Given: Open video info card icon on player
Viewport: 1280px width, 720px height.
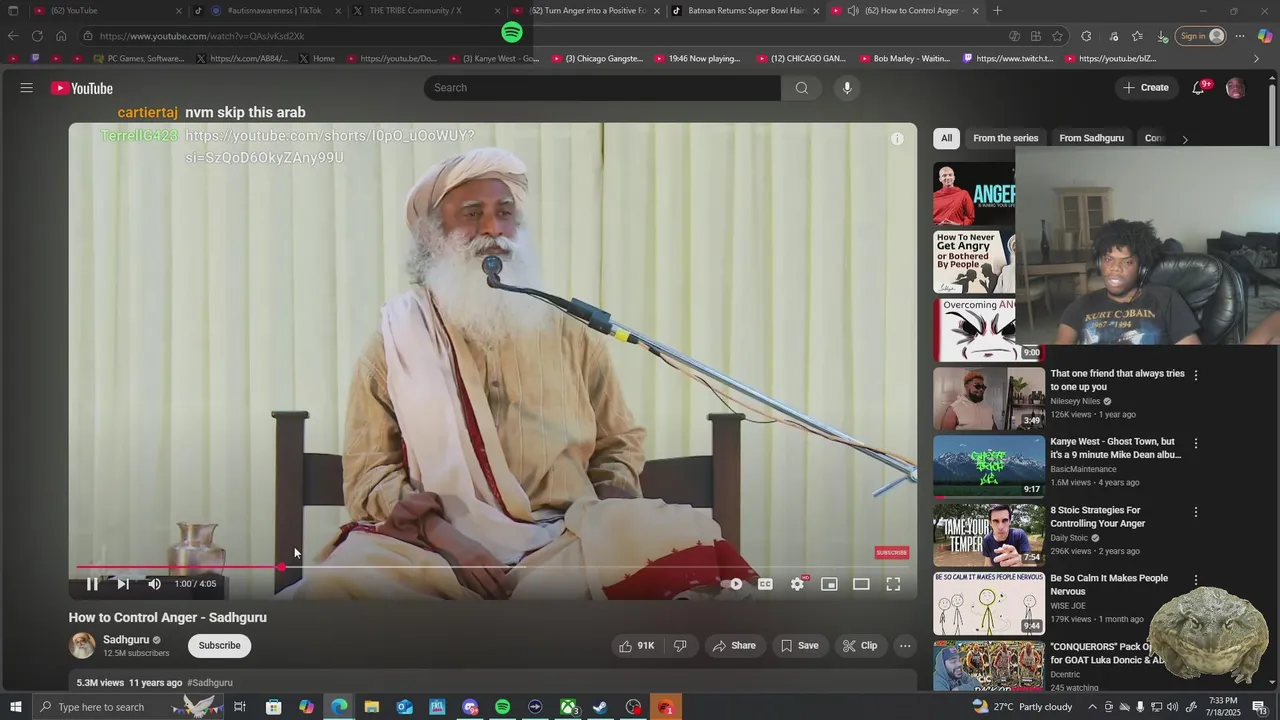Looking at the screenshot, I should 897,139.
